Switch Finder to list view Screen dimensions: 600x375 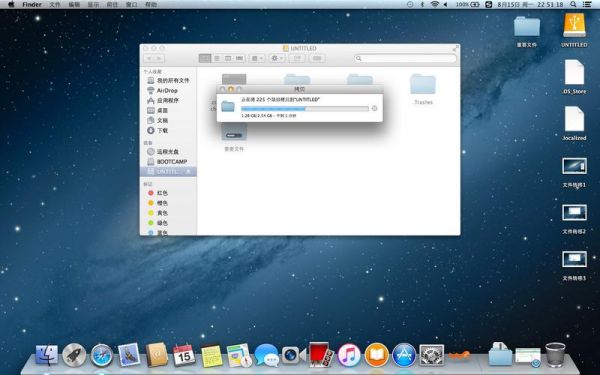[217, 58]
